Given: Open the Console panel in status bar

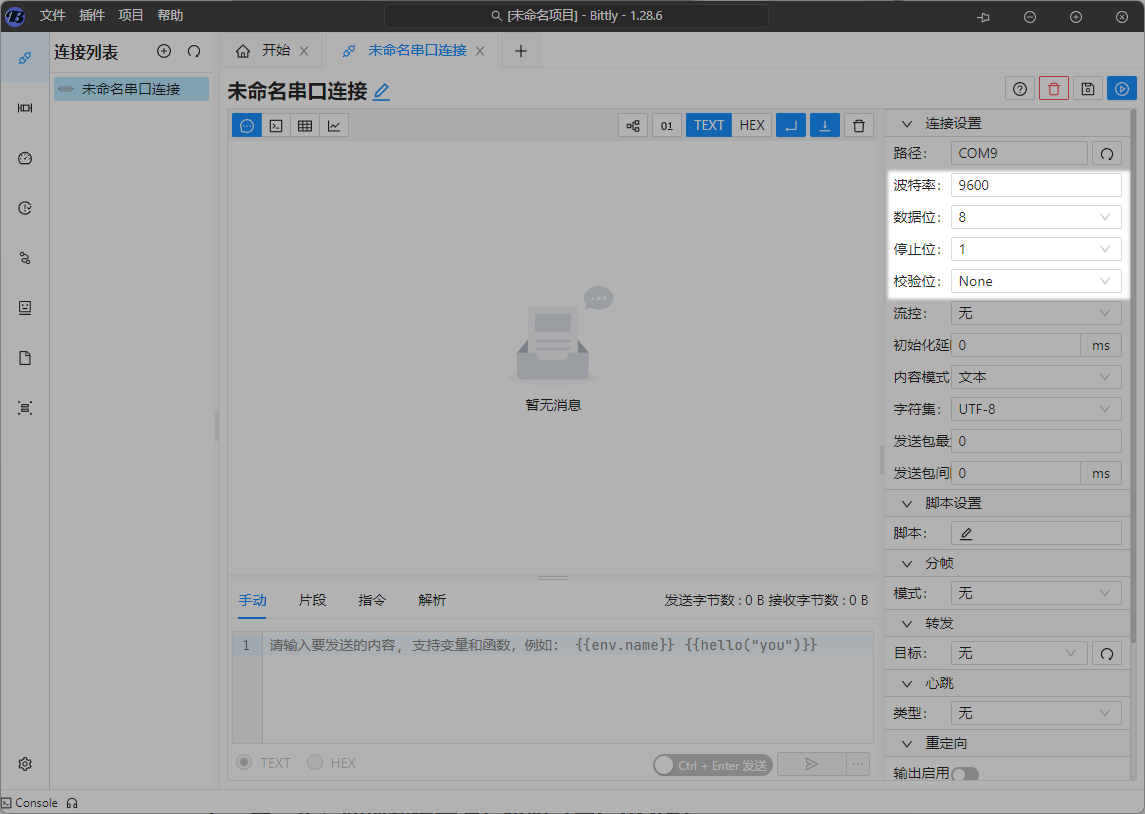Looking at the screenshot, I should (30, 803).
